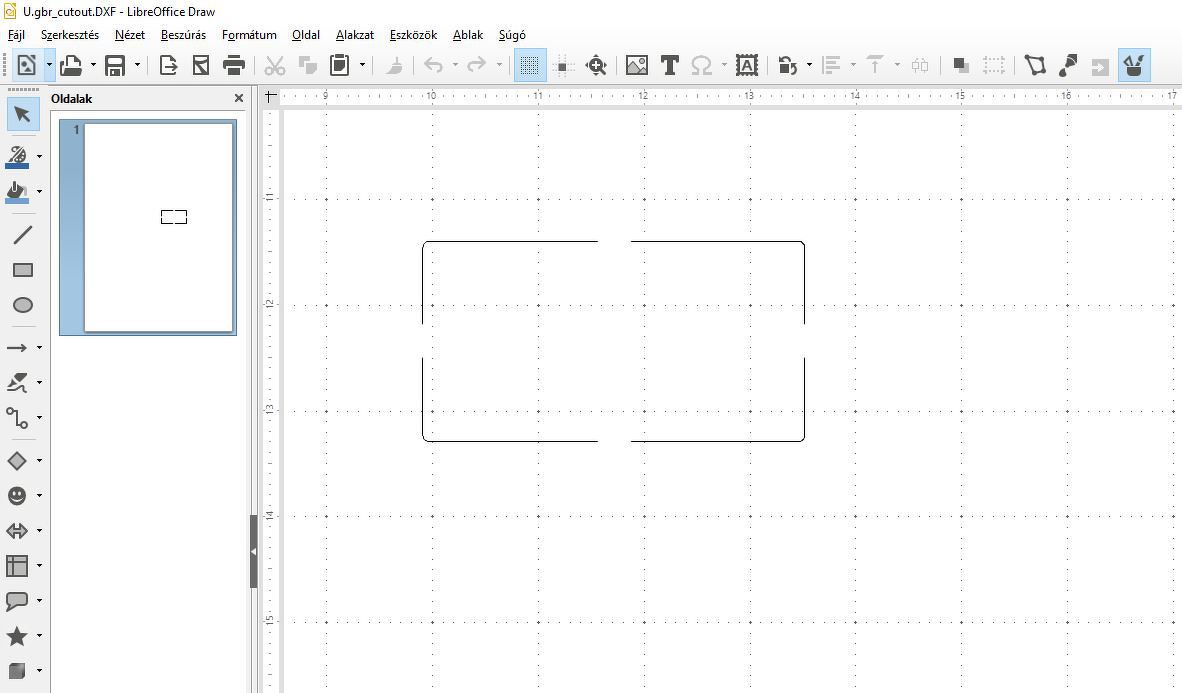Insert an image from file

tap(637, 66)
